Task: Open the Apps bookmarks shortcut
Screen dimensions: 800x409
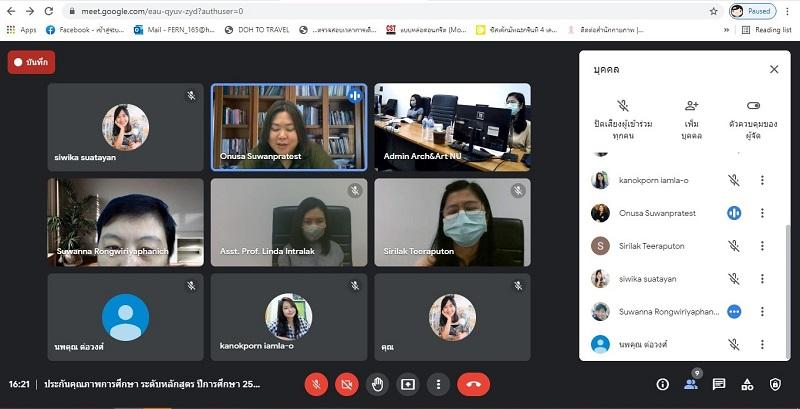Action: coord(21,30)
